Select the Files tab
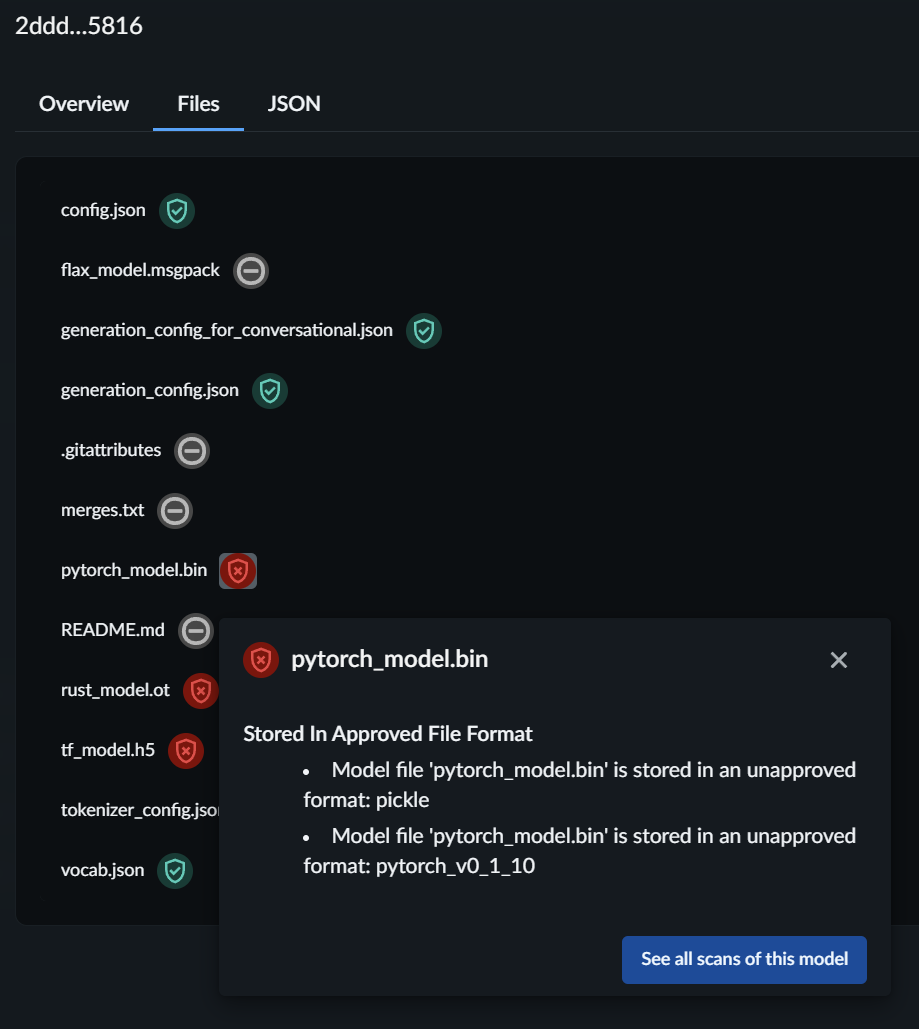Viewport: 919px width, 1029px height. pos(197,104)
